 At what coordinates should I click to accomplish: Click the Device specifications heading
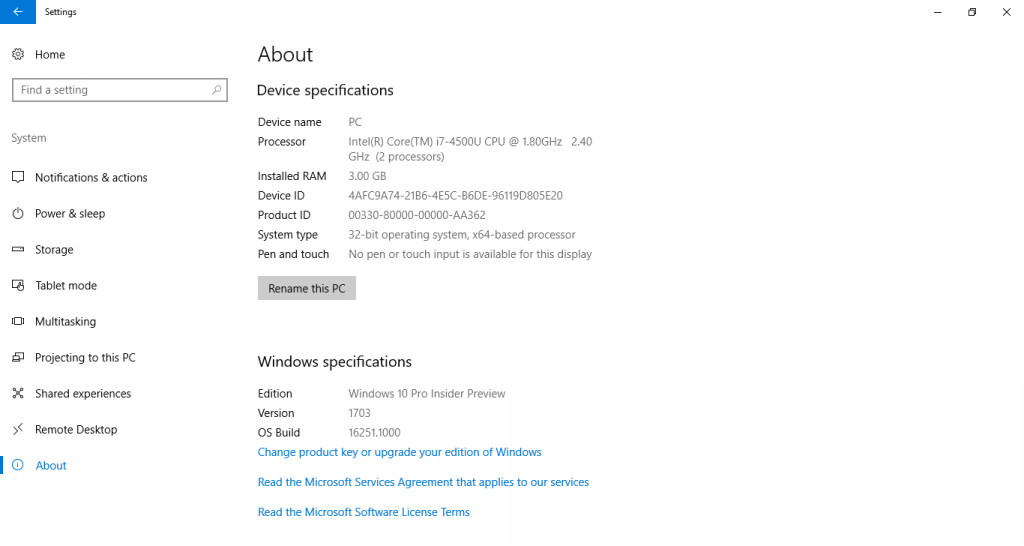(x=325, y=90)
